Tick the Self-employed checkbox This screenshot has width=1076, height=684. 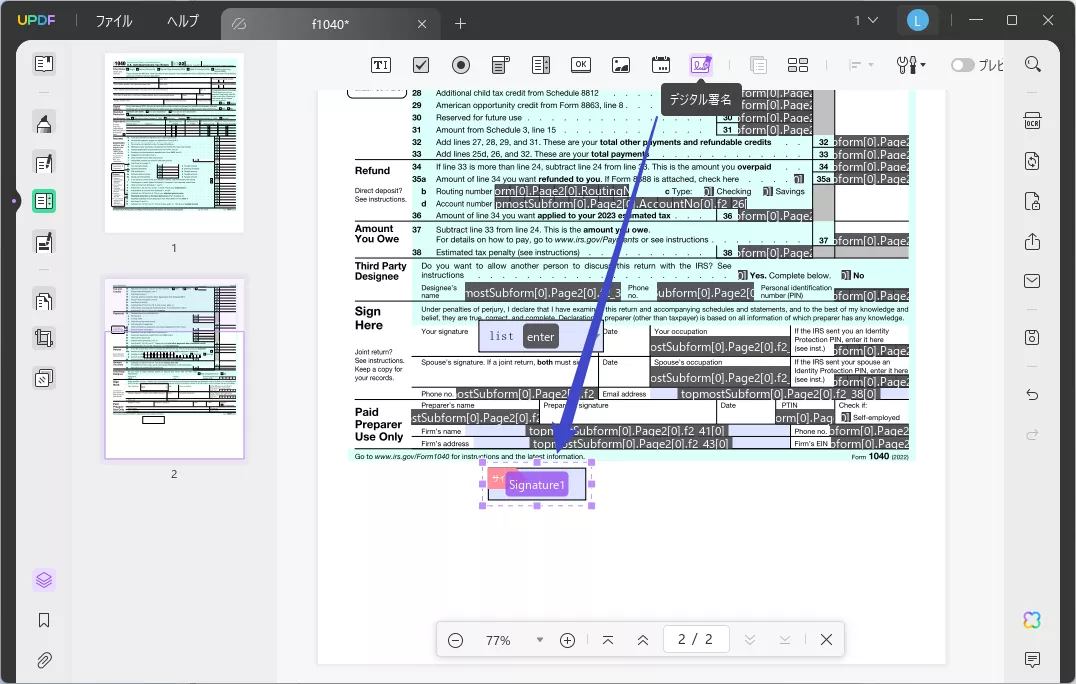tap(845, 417)
